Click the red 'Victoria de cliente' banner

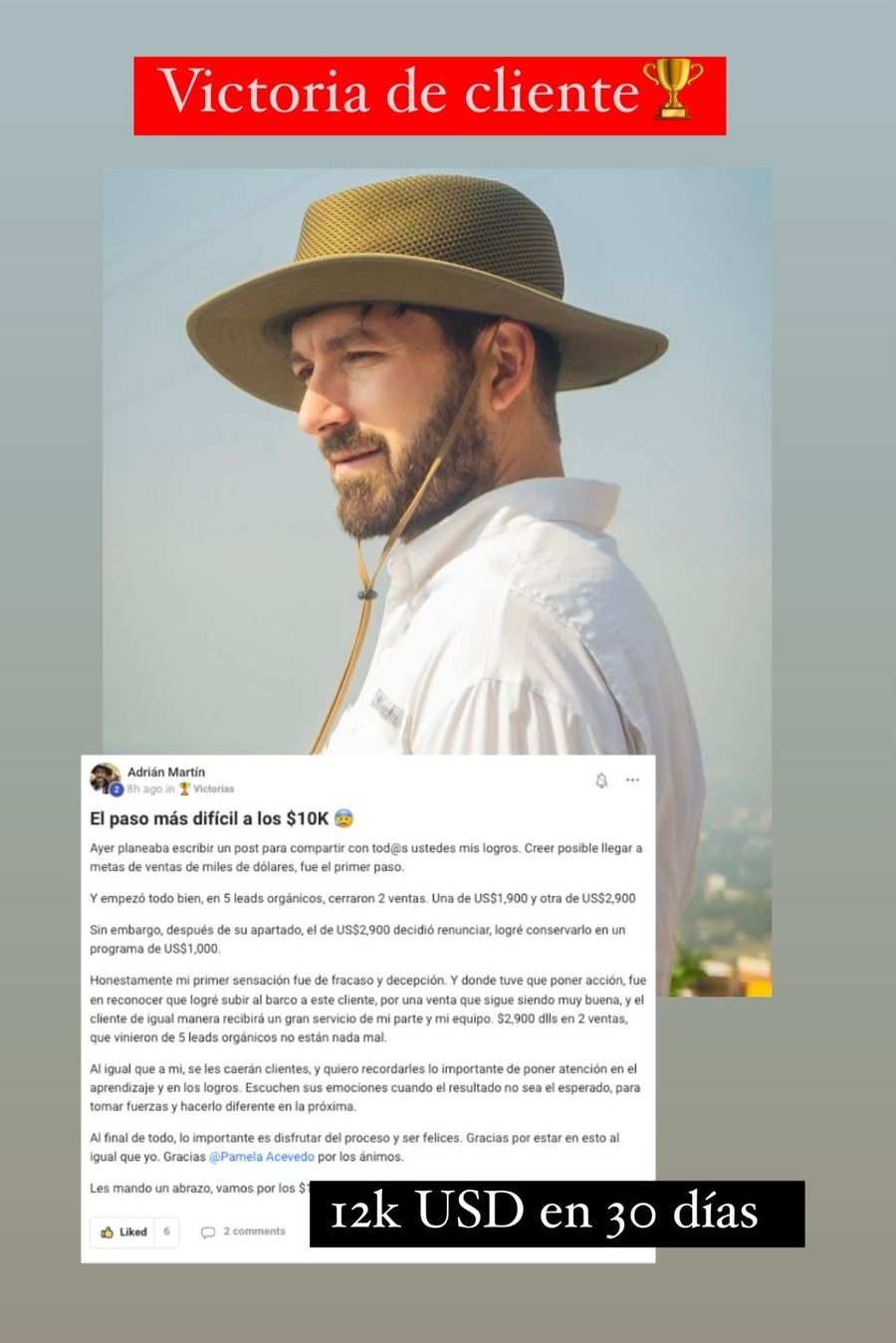430,96
